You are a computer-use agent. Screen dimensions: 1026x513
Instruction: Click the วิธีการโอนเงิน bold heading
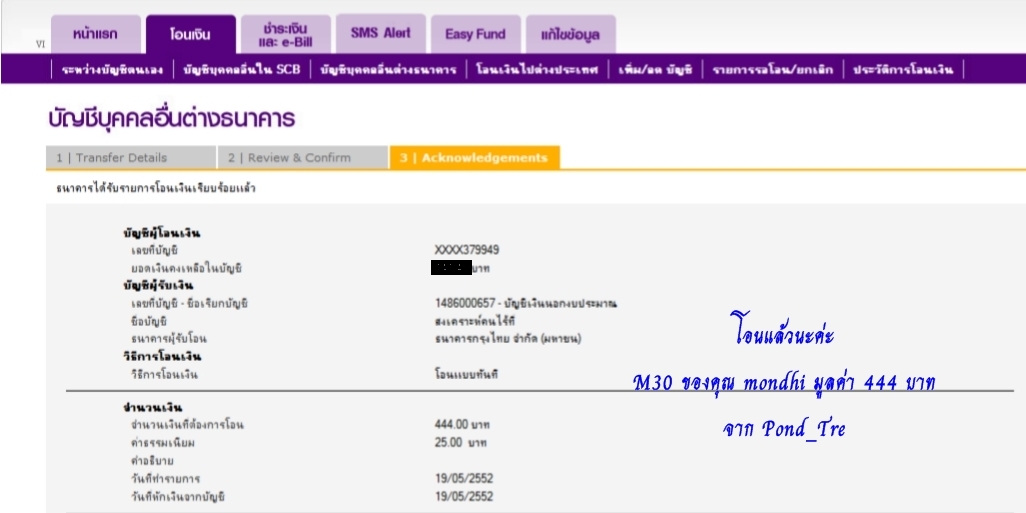click(x=162, y=357)
